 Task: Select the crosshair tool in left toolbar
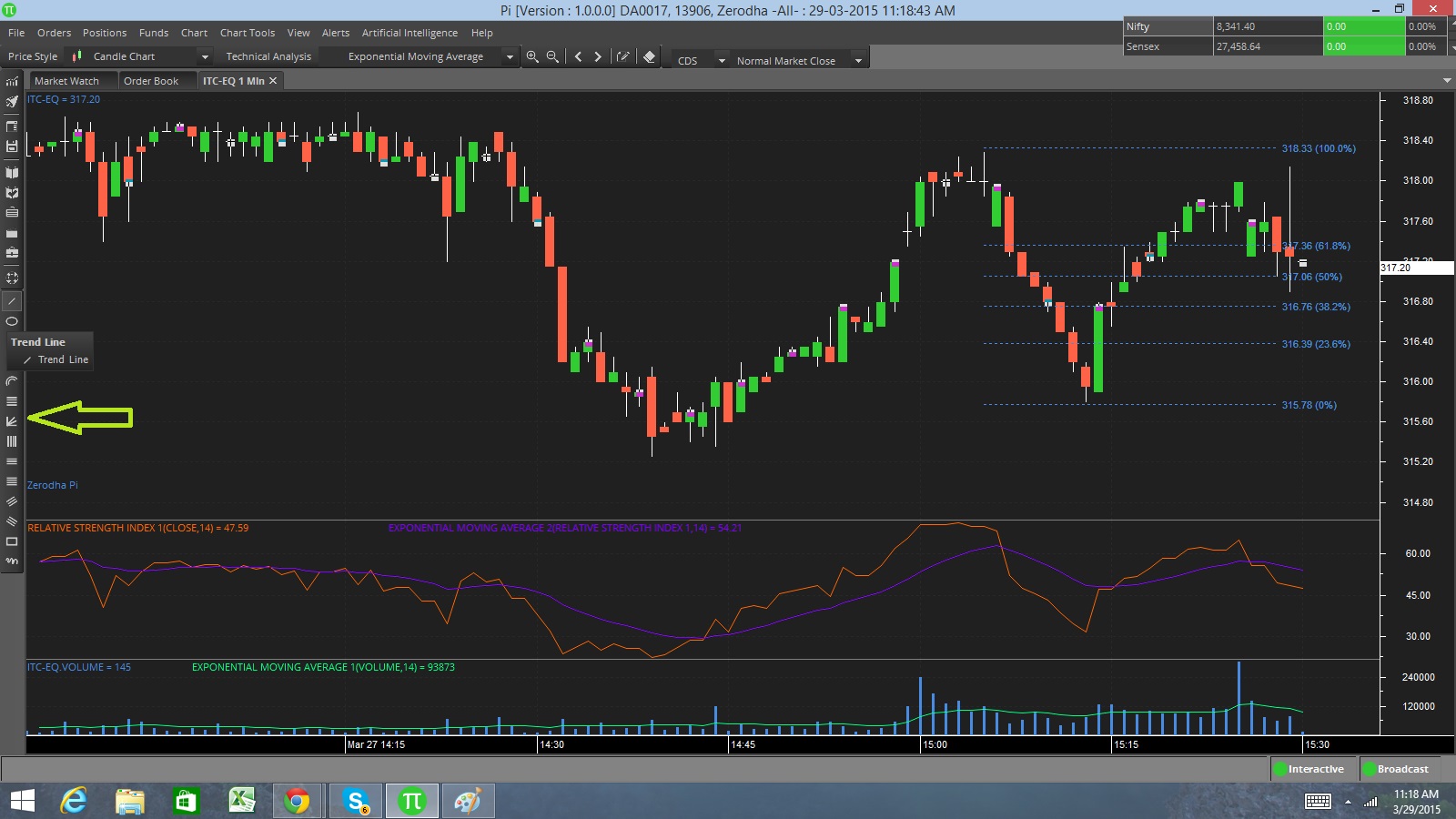(x=12, y=278)
